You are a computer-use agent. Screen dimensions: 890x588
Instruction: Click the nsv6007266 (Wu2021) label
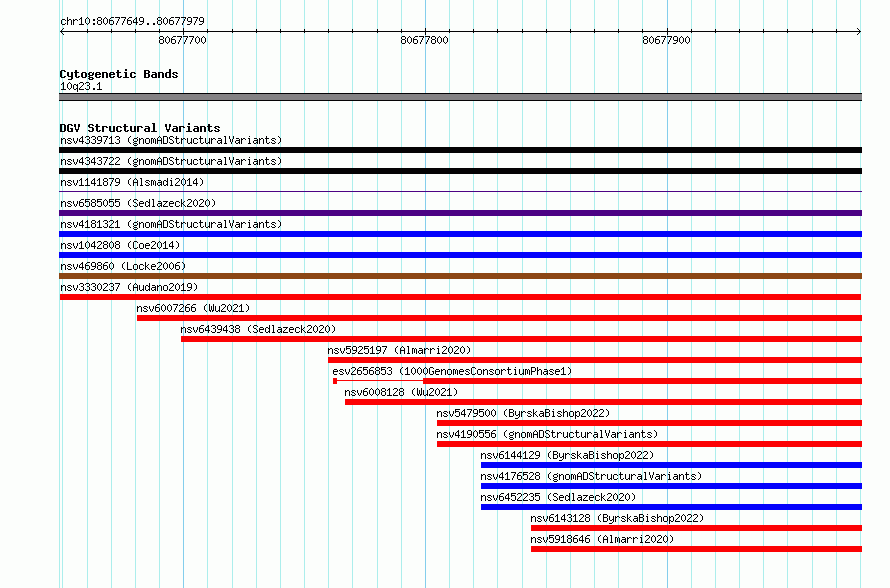click(x=193, y=308)
